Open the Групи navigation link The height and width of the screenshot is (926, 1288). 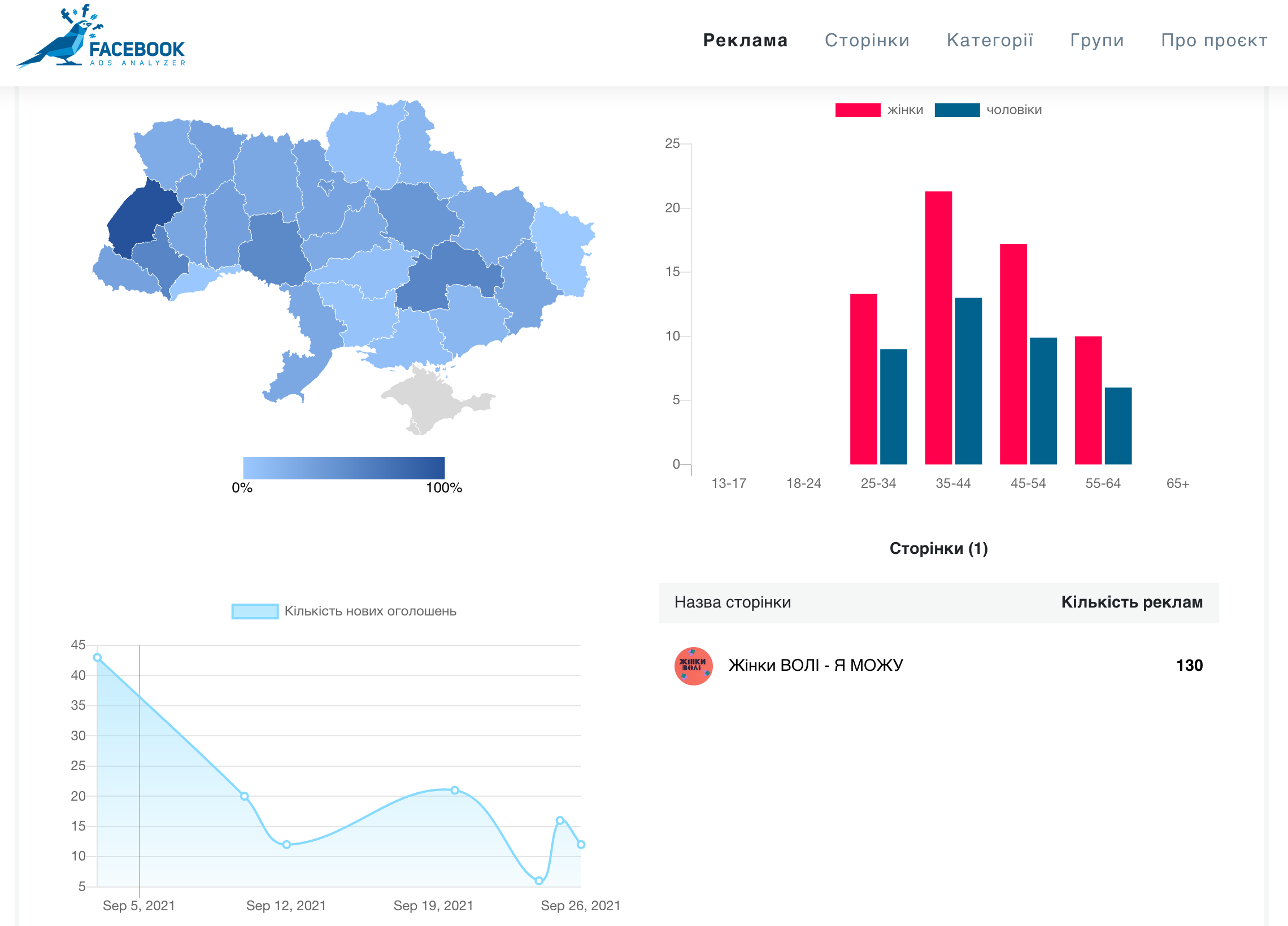tap(1096, 40)
